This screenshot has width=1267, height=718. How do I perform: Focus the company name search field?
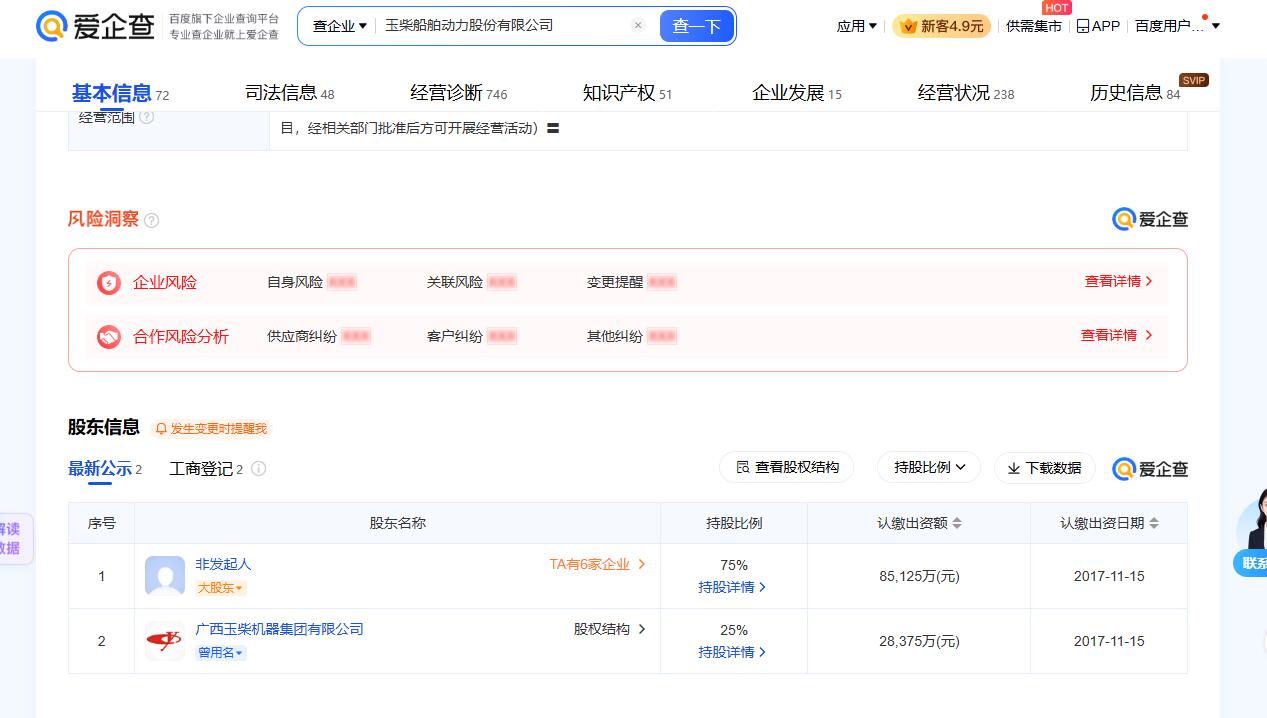(503, 26)
